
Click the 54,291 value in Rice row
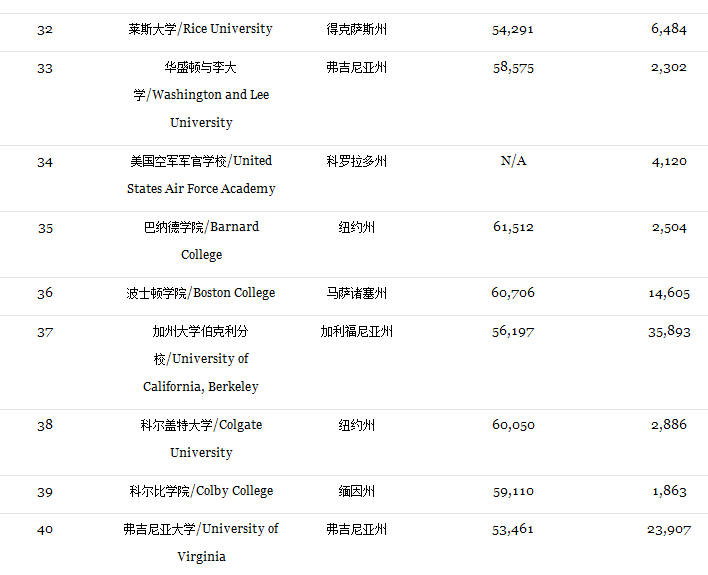(513, 29)
